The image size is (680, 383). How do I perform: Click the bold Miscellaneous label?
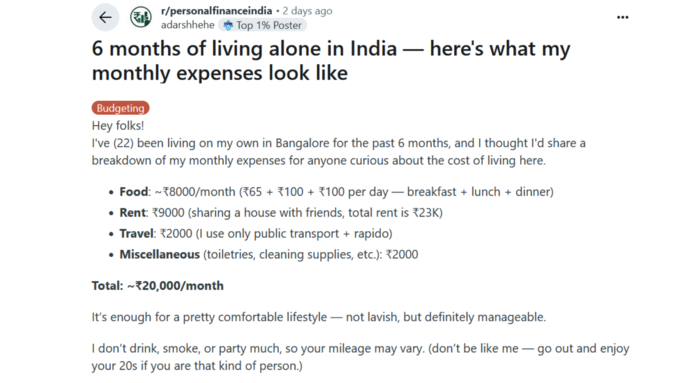(160, 254)
